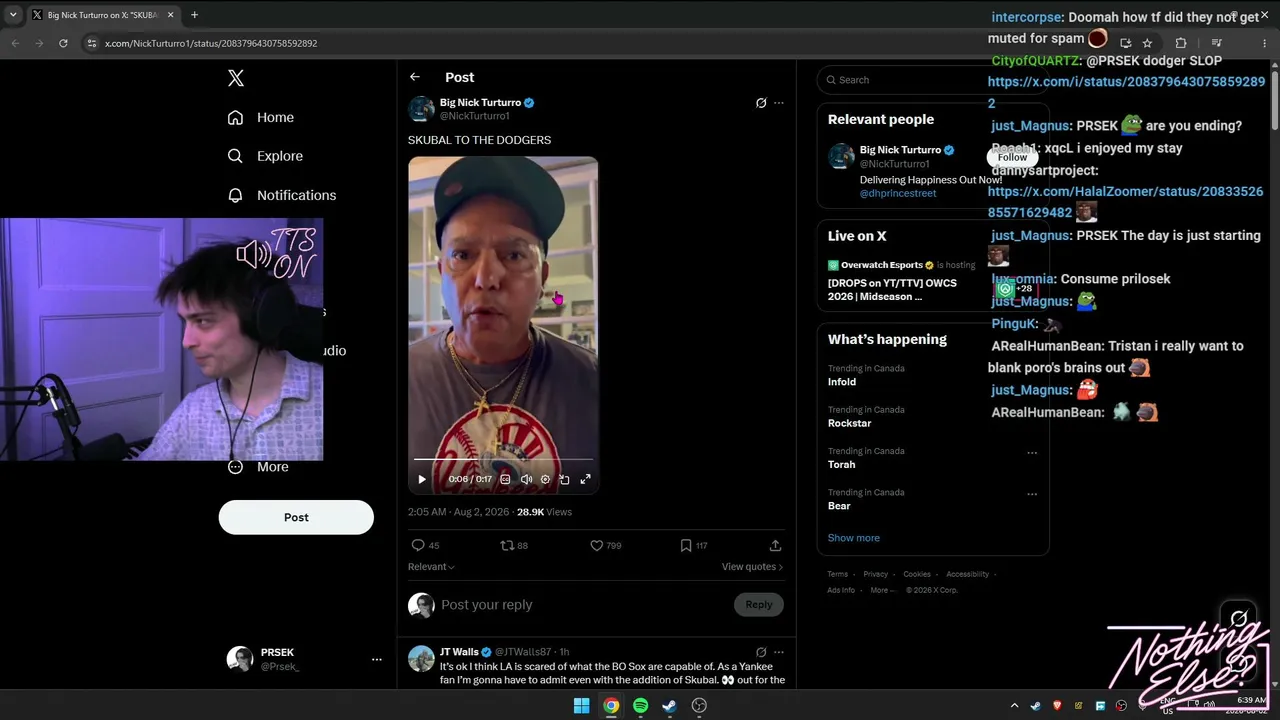Open the main post's three-dot menu

(x=779, y=103)
